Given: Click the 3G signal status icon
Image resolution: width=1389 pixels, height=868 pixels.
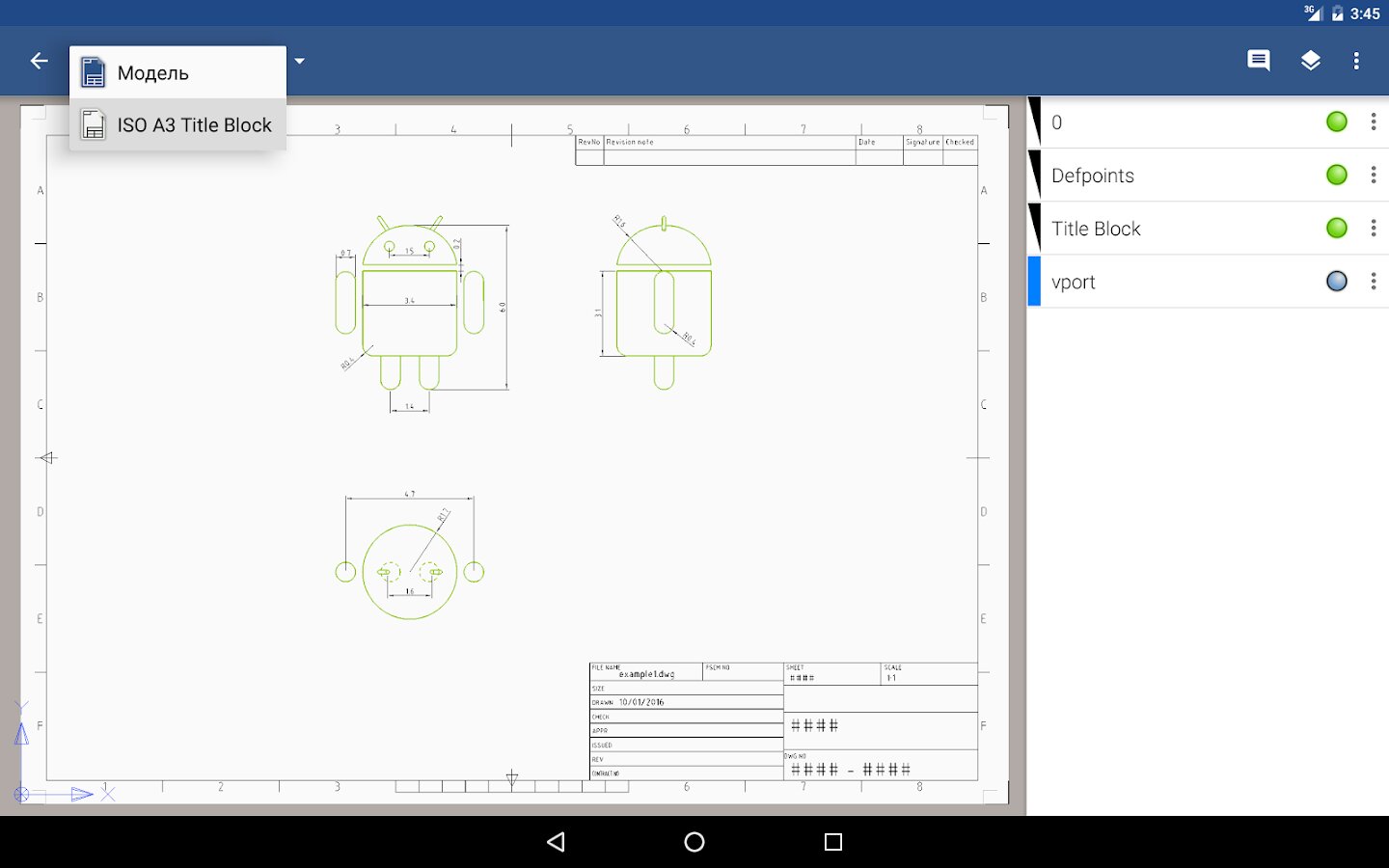Looking at the screenshot, I should (1312, 13).
